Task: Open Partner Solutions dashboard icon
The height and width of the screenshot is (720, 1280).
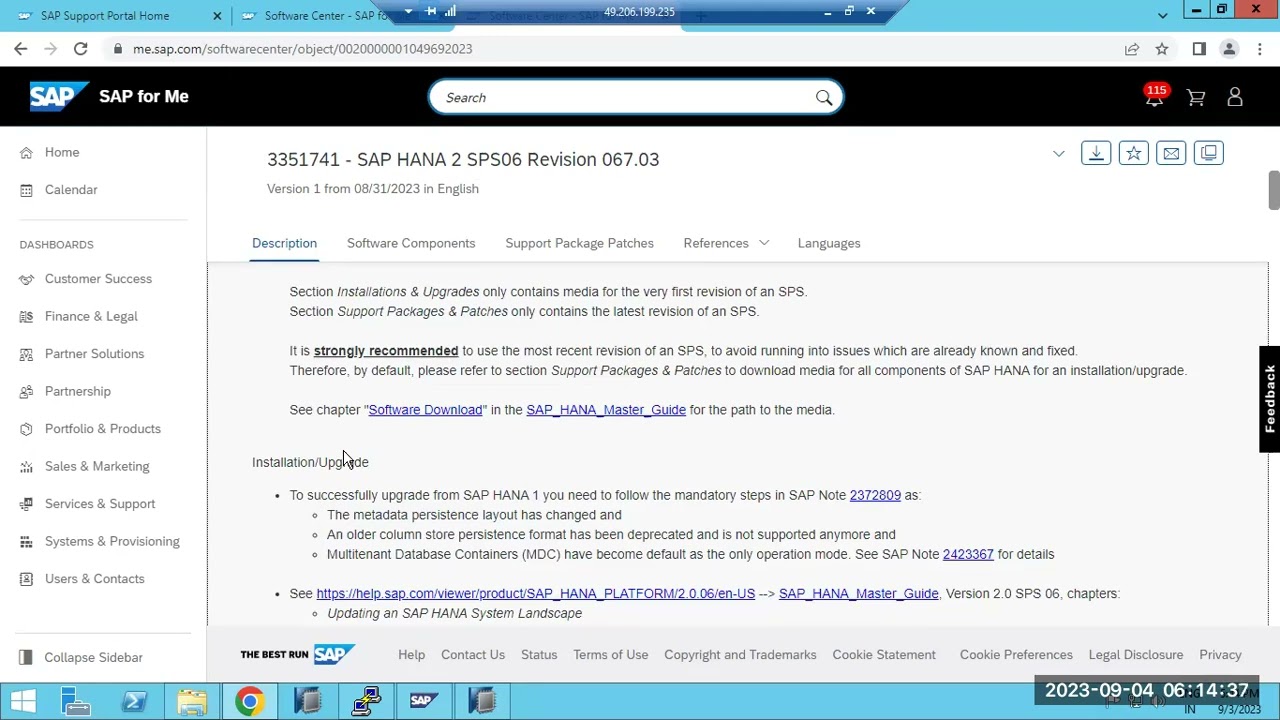Action: pos(26,354)
